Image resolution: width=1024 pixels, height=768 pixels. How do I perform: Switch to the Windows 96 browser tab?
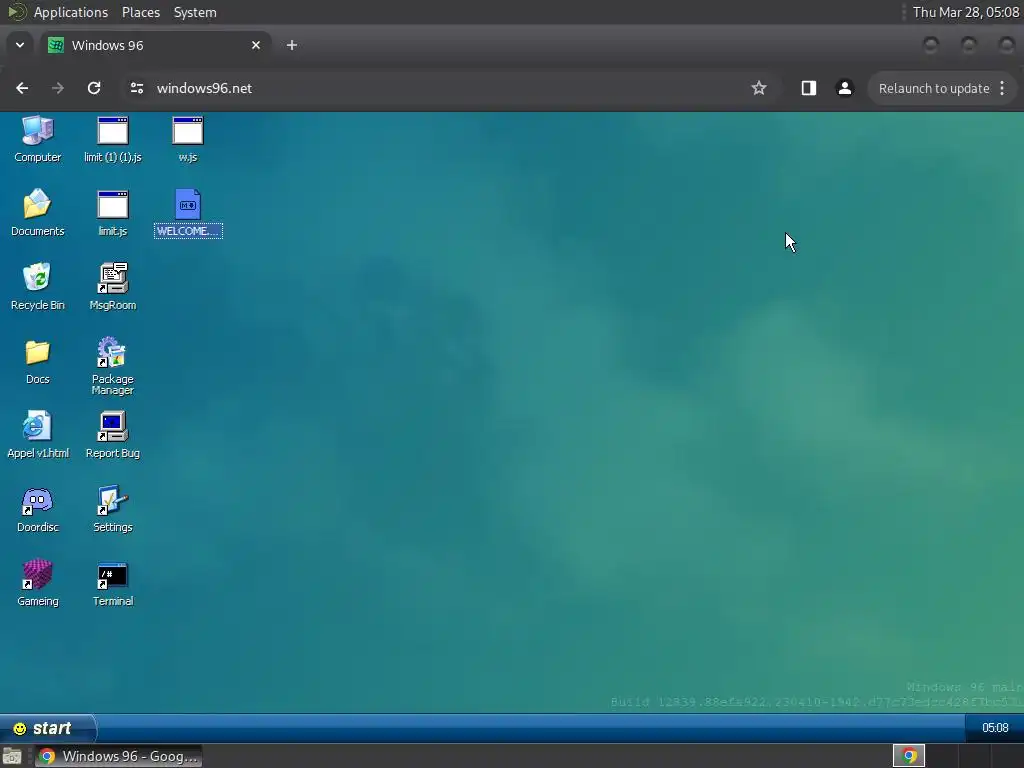point(155,45)
